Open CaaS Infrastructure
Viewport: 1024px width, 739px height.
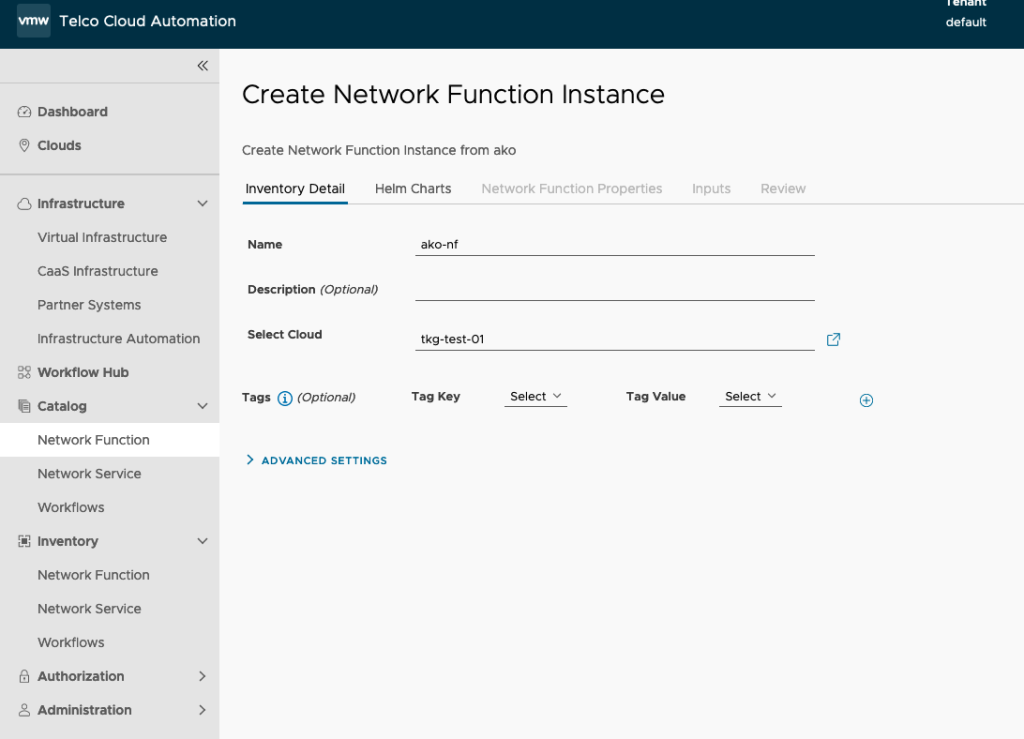coord(97,272)
